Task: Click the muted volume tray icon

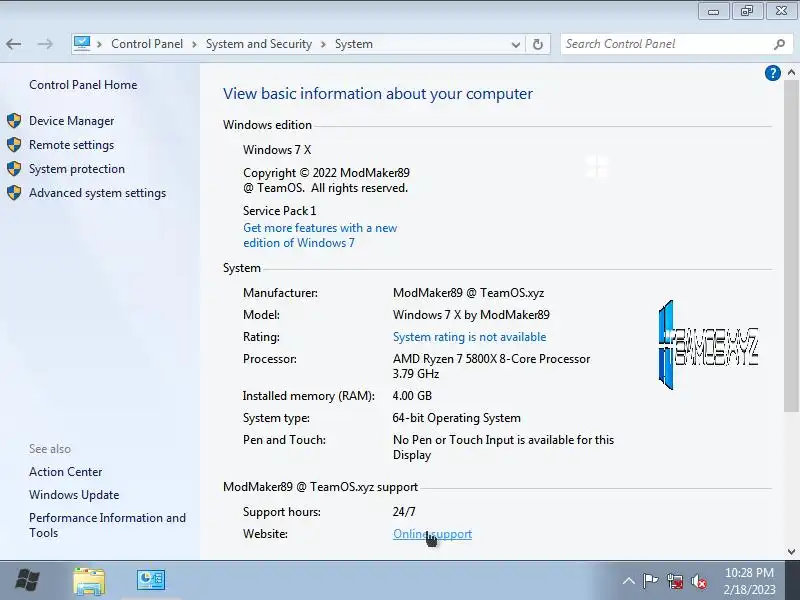Action: pyautogui.click(x=699, y=581)
